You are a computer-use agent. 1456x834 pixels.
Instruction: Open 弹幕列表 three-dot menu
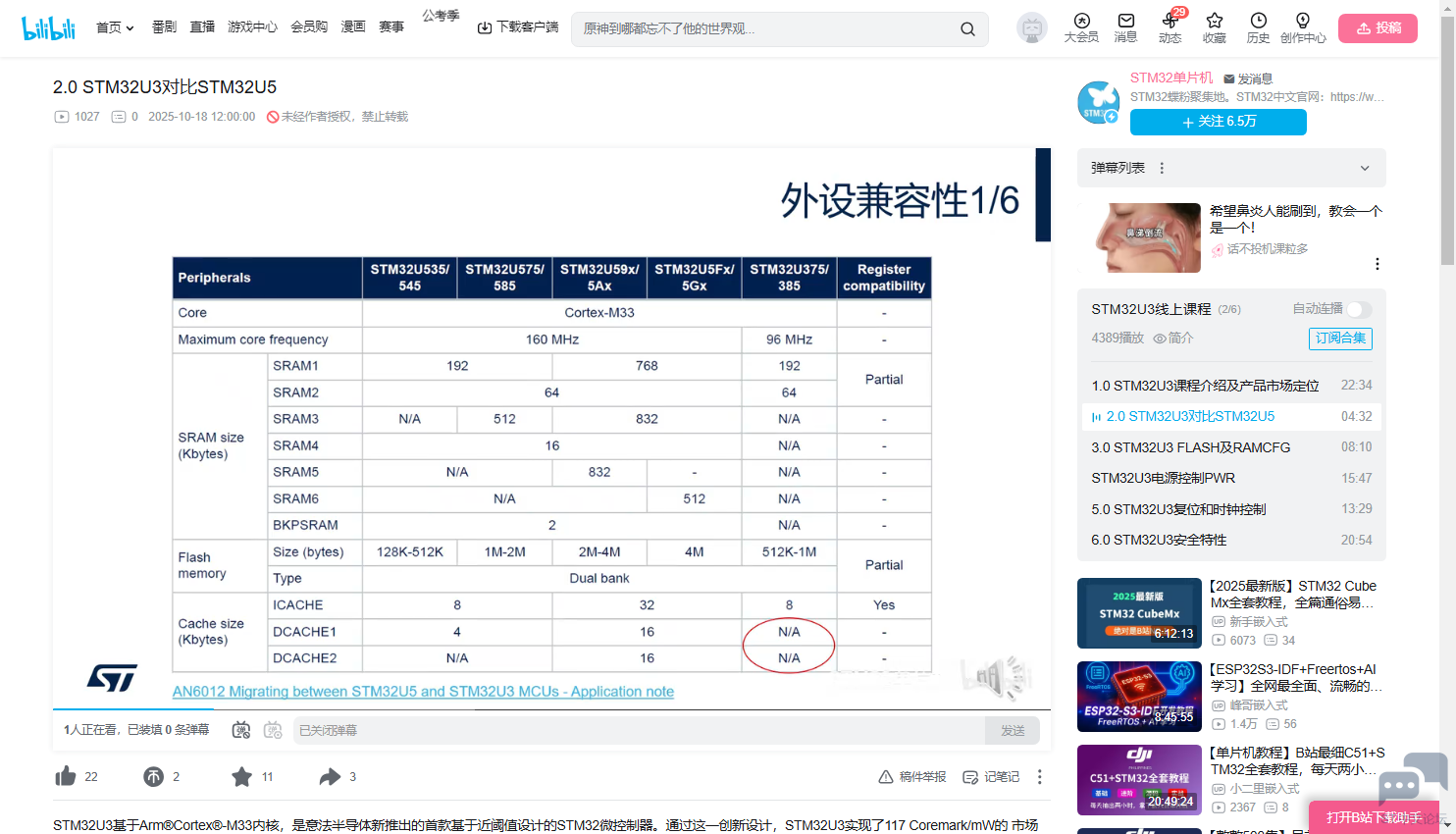(1162, 168)
